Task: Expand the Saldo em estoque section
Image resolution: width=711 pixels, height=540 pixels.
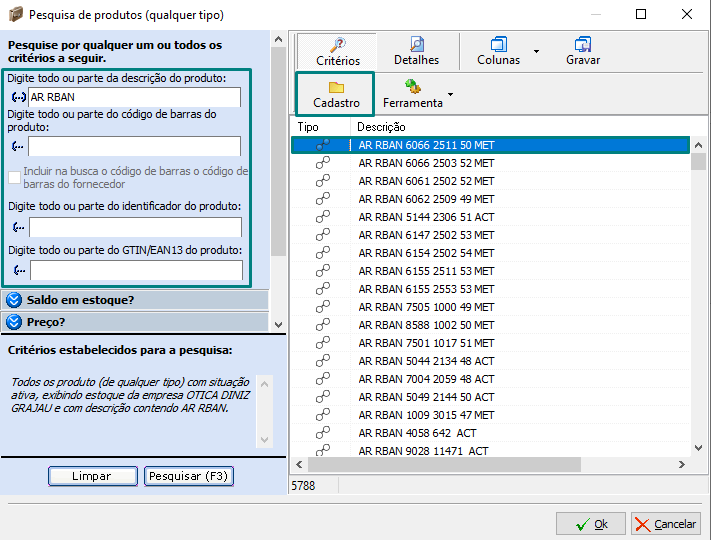Action: click(135, 300)
